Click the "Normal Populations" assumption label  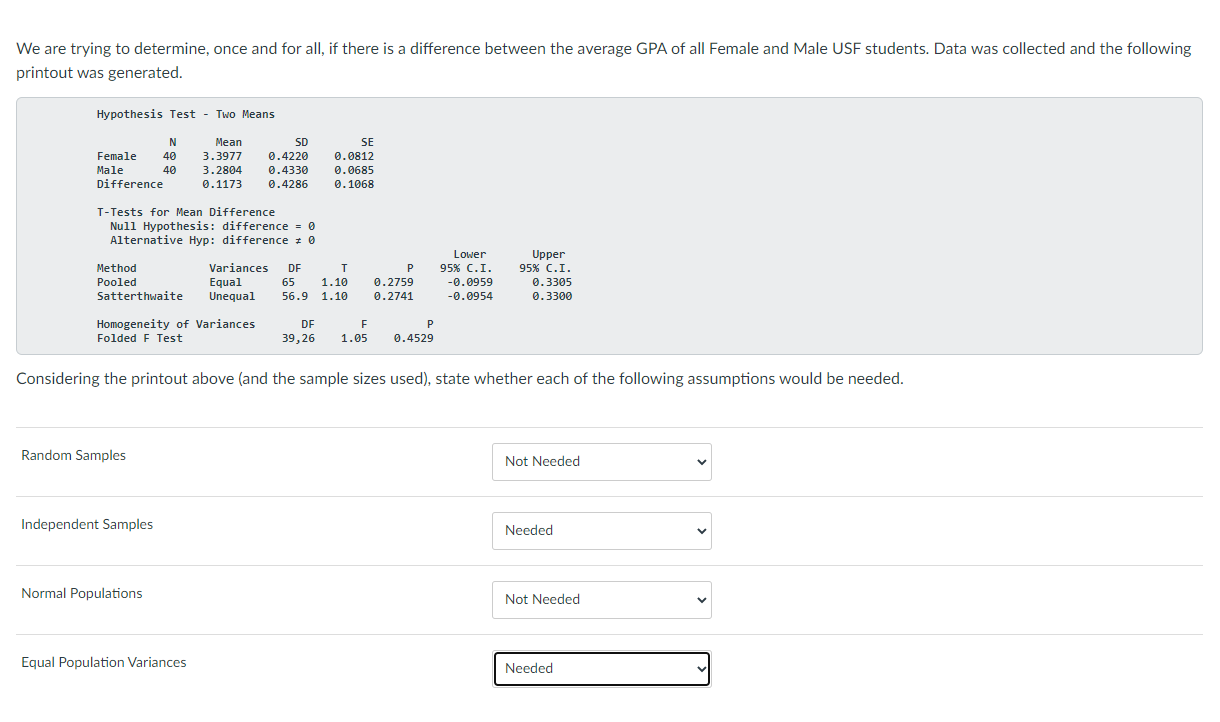pyautogui.click(x=81, y=594)
